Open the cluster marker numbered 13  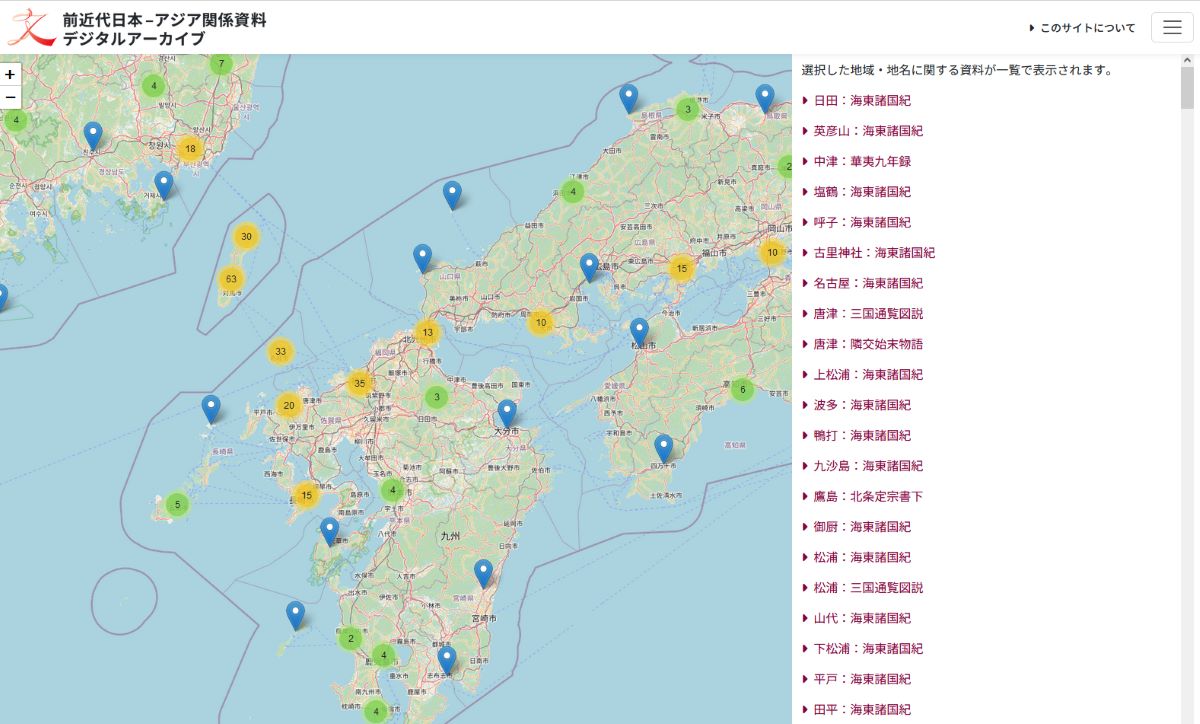point(428,332)
